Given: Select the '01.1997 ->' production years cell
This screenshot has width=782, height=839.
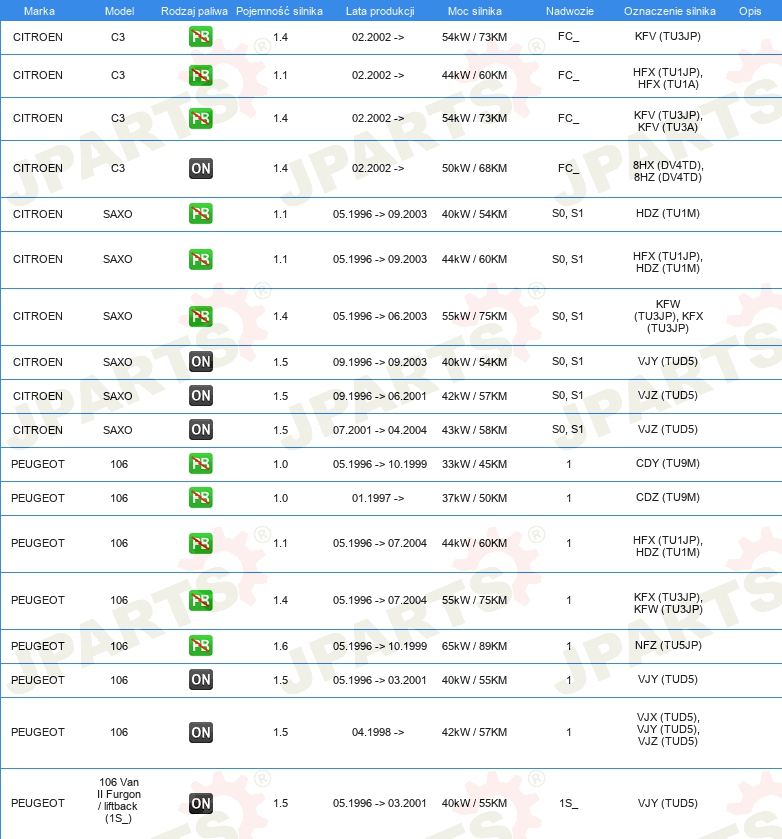Looking at the screenshot, I should [378, 498].
